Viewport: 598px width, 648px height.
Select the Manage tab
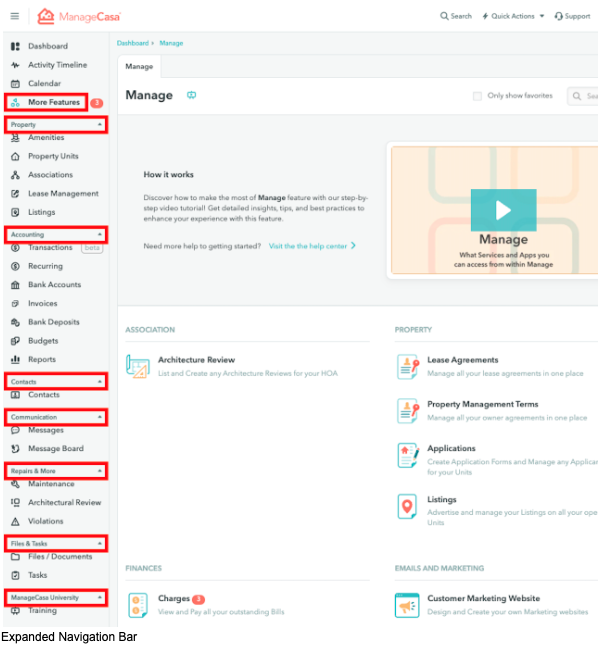click(x=139, y=67)
